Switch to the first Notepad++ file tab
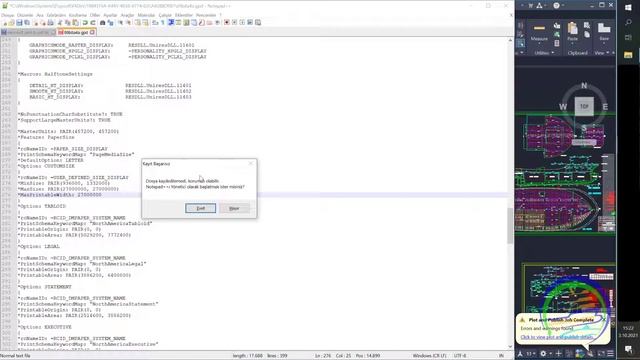The image size is (640, 360). [28, 32]
